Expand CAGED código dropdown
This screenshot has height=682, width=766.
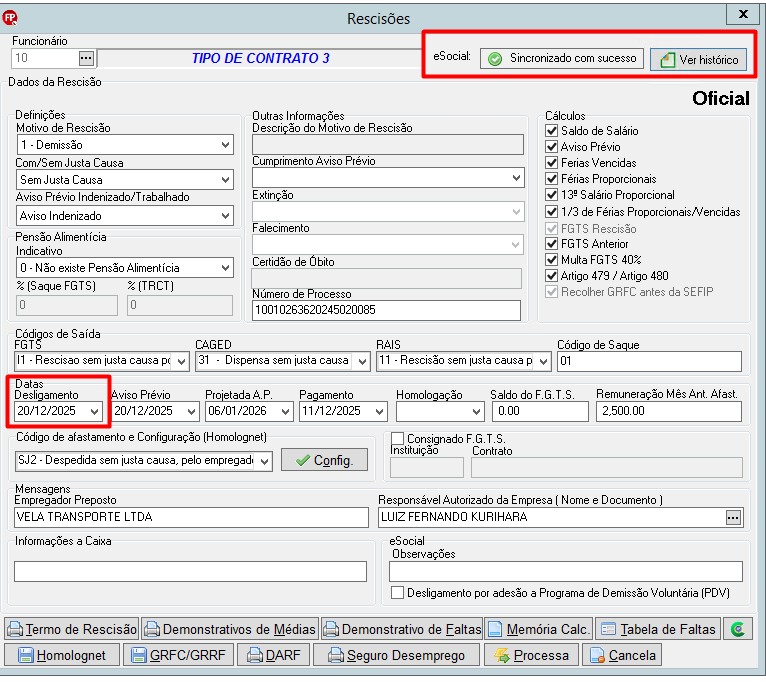[362, 362]
